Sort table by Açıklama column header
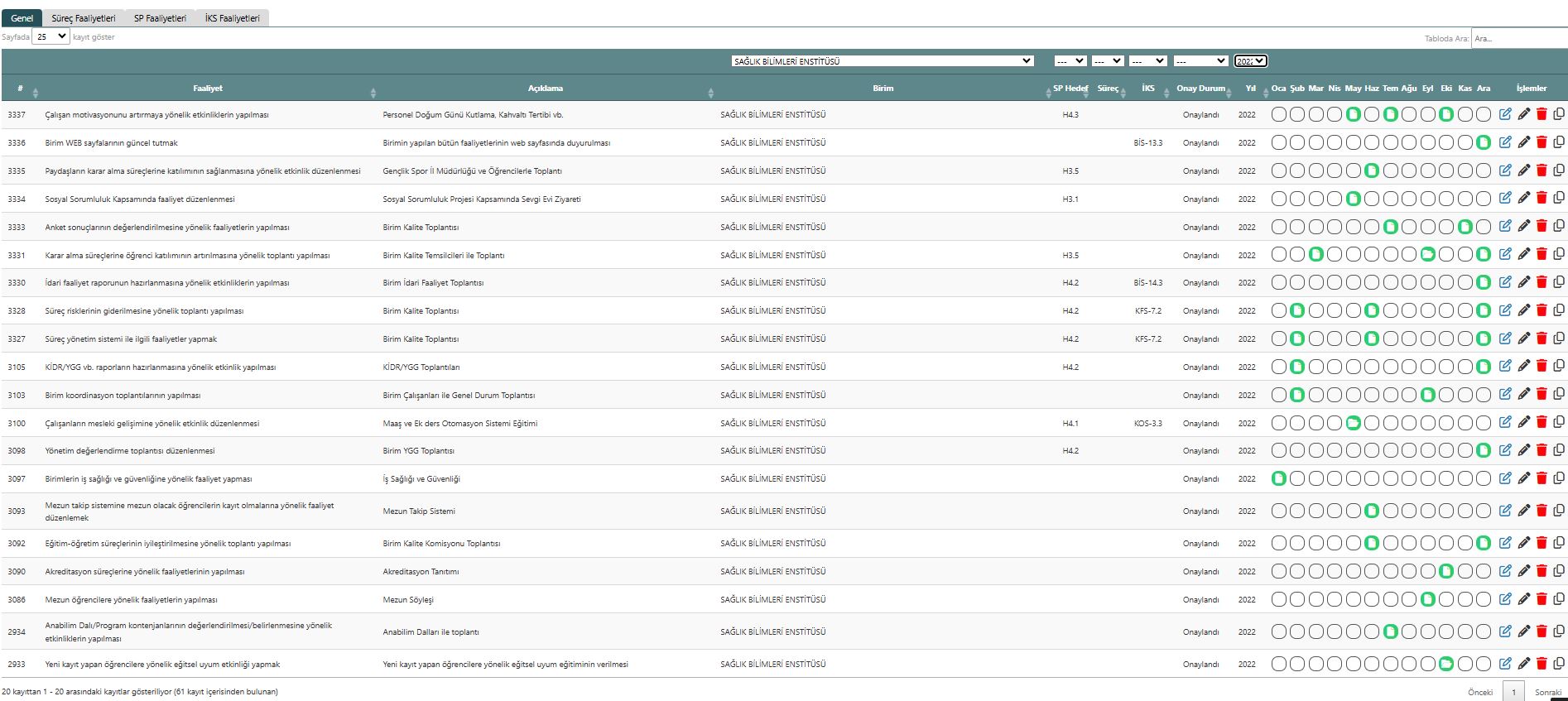The width and height of the screenshot is (1568, 701). point(546,89)
